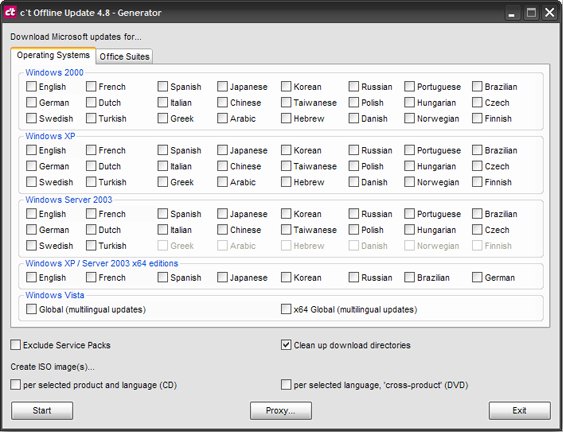Check Russian under Windows Server 2003

coord(354,214)
